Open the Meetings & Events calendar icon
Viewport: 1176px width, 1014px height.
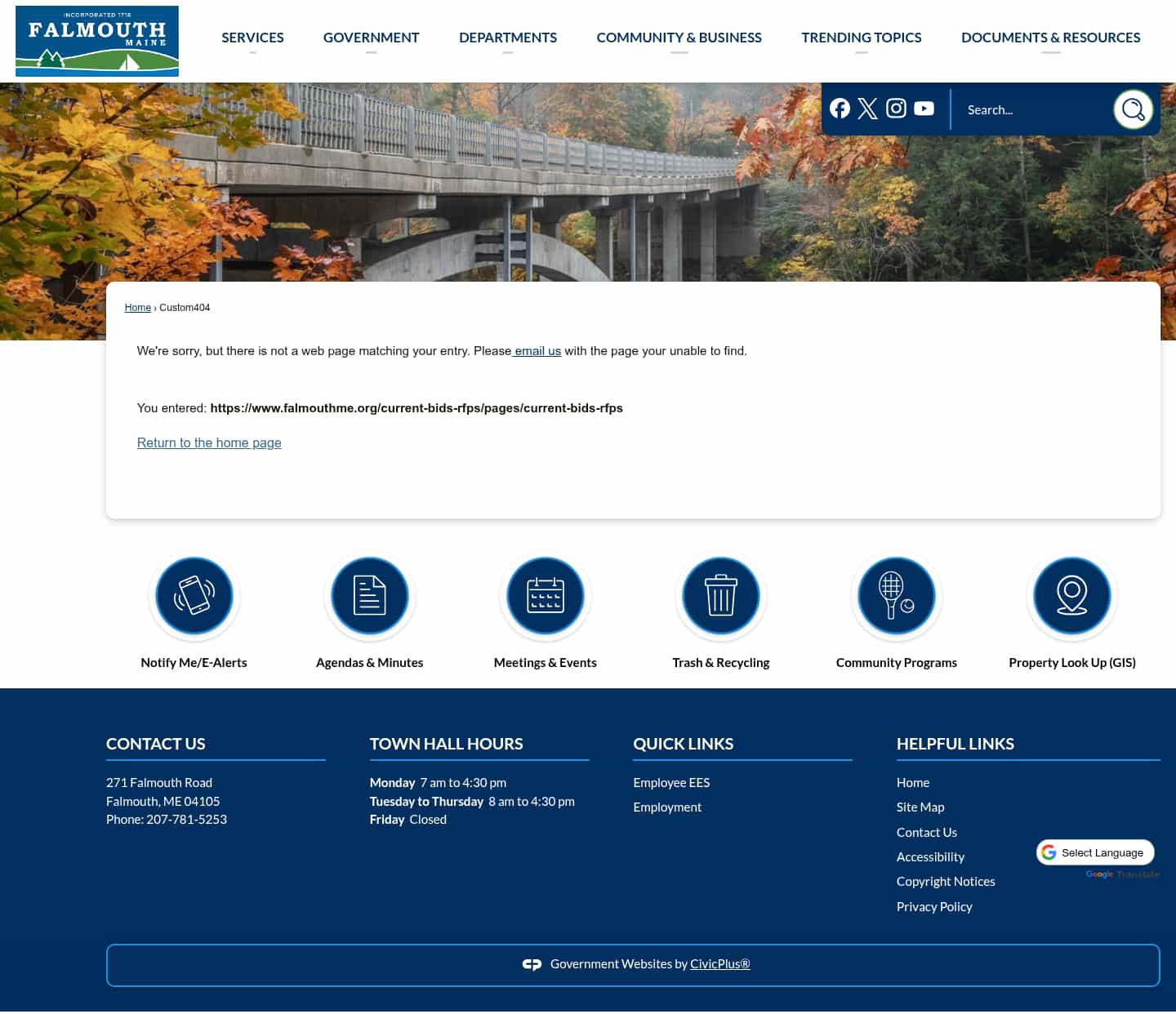pyautogui.click(x=546, y=596)
